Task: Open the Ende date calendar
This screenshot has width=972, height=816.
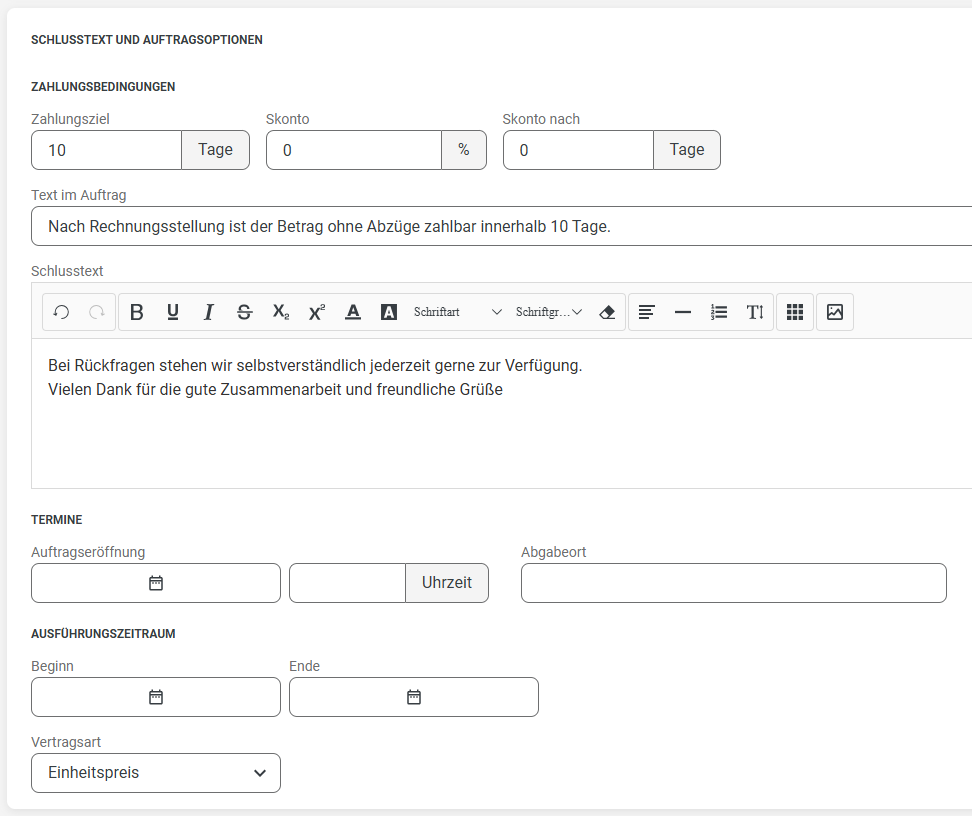Action: point(413,697)
